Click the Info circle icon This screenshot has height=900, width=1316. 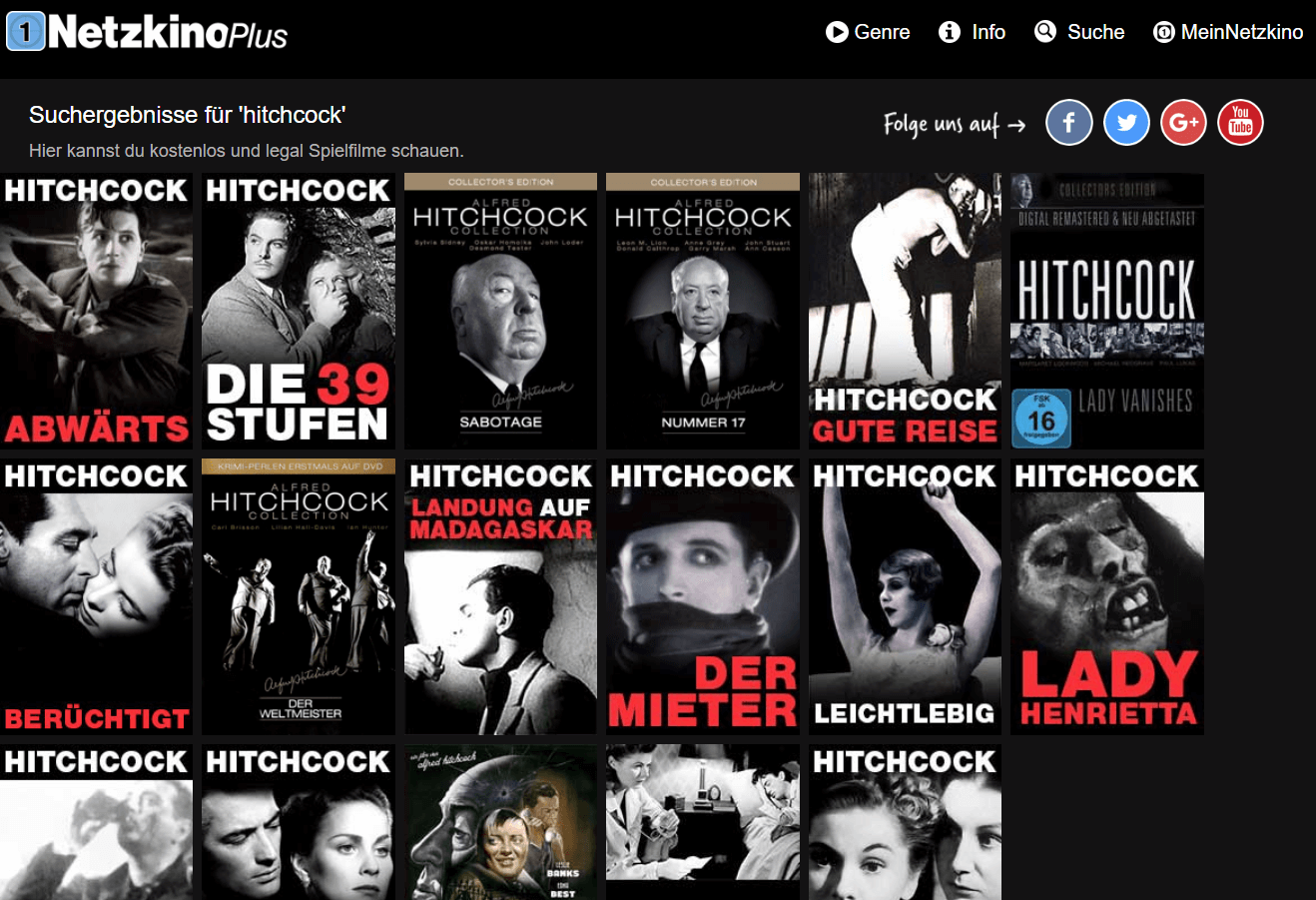(950, 32)
